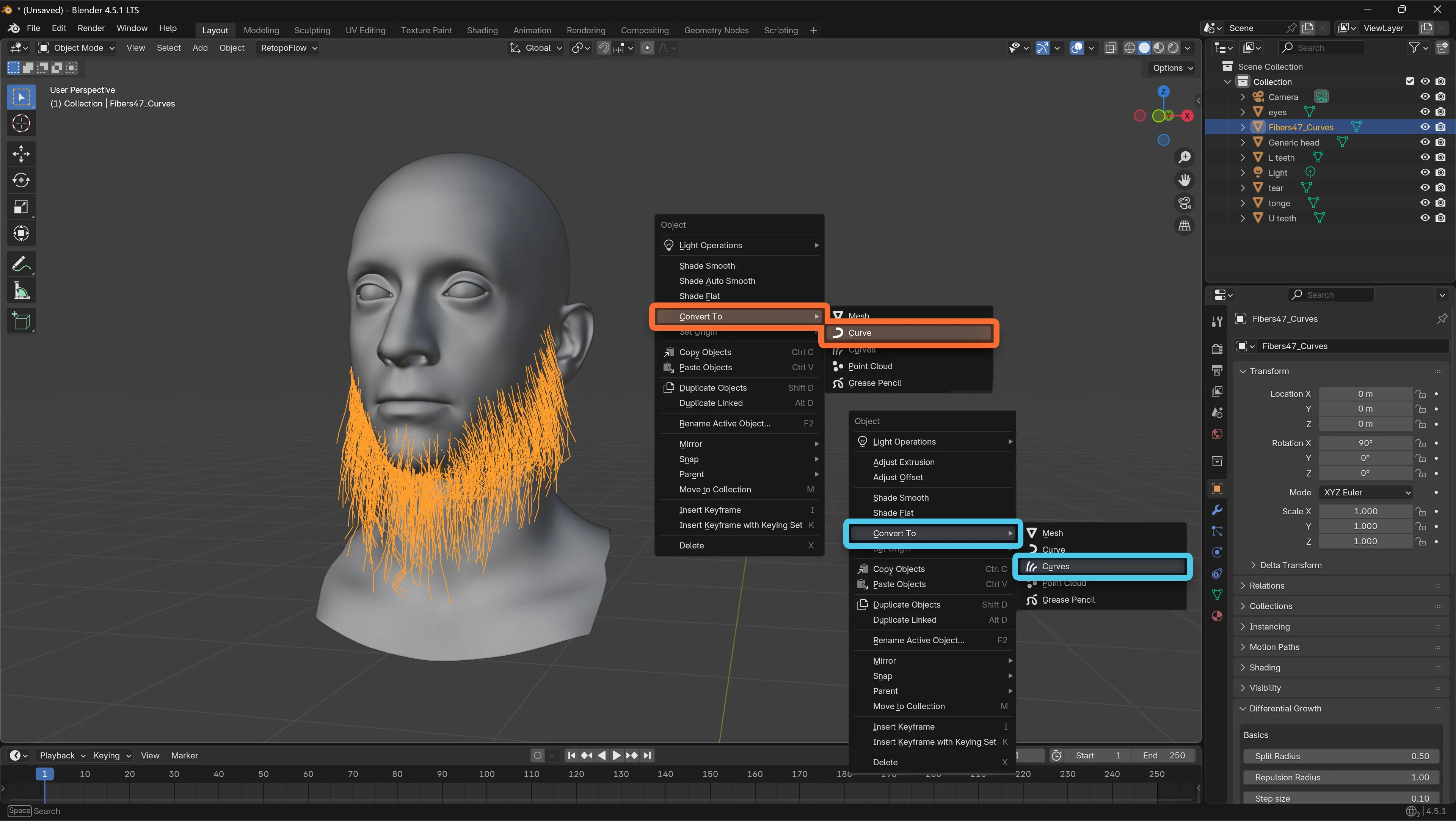Screen dimensions: 1456x821
Task: Open the Object Data properties tab
Action: point(1217,594)
